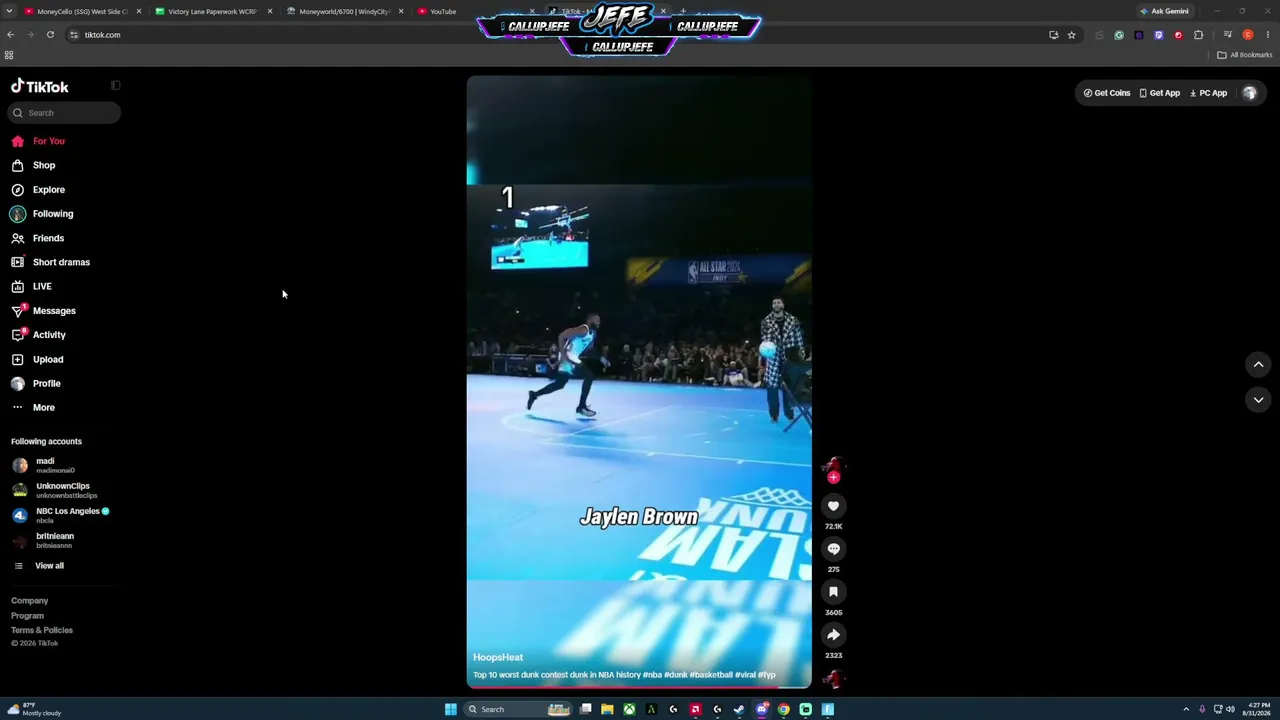The height and width of the screenshot is (720, 1280).
Task: Open File Explorer from the taskbar
Action: 607,710
